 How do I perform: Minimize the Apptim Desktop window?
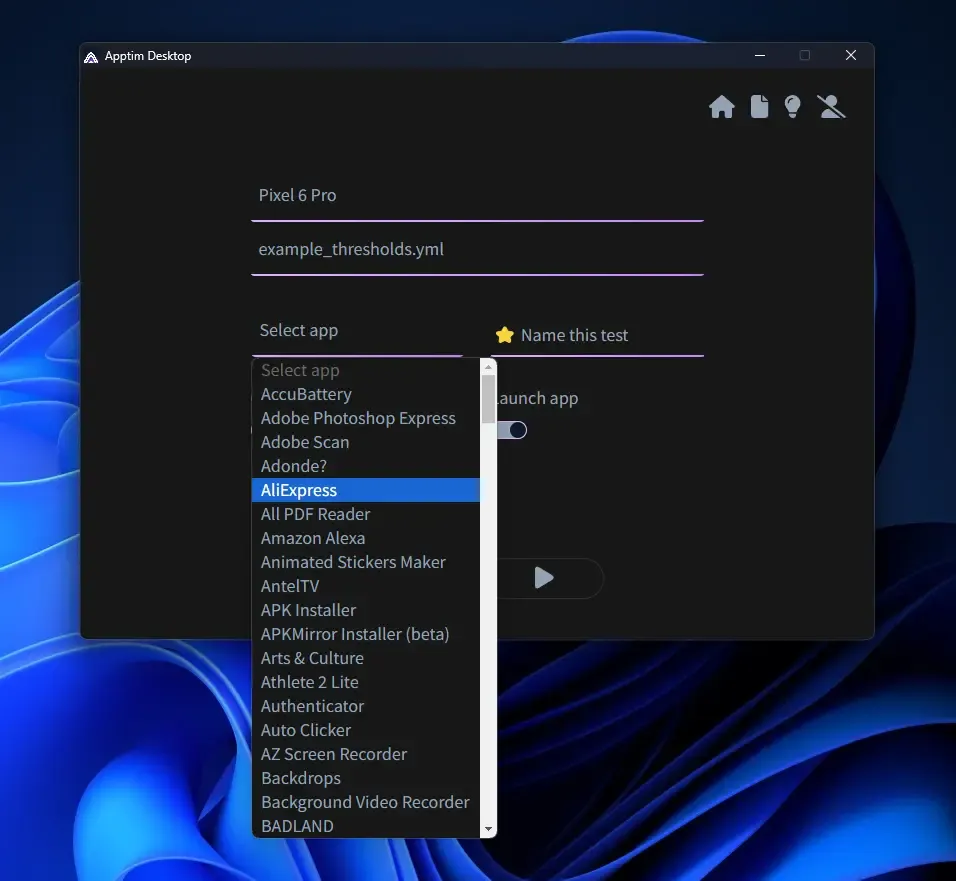[x=760, y=55]
